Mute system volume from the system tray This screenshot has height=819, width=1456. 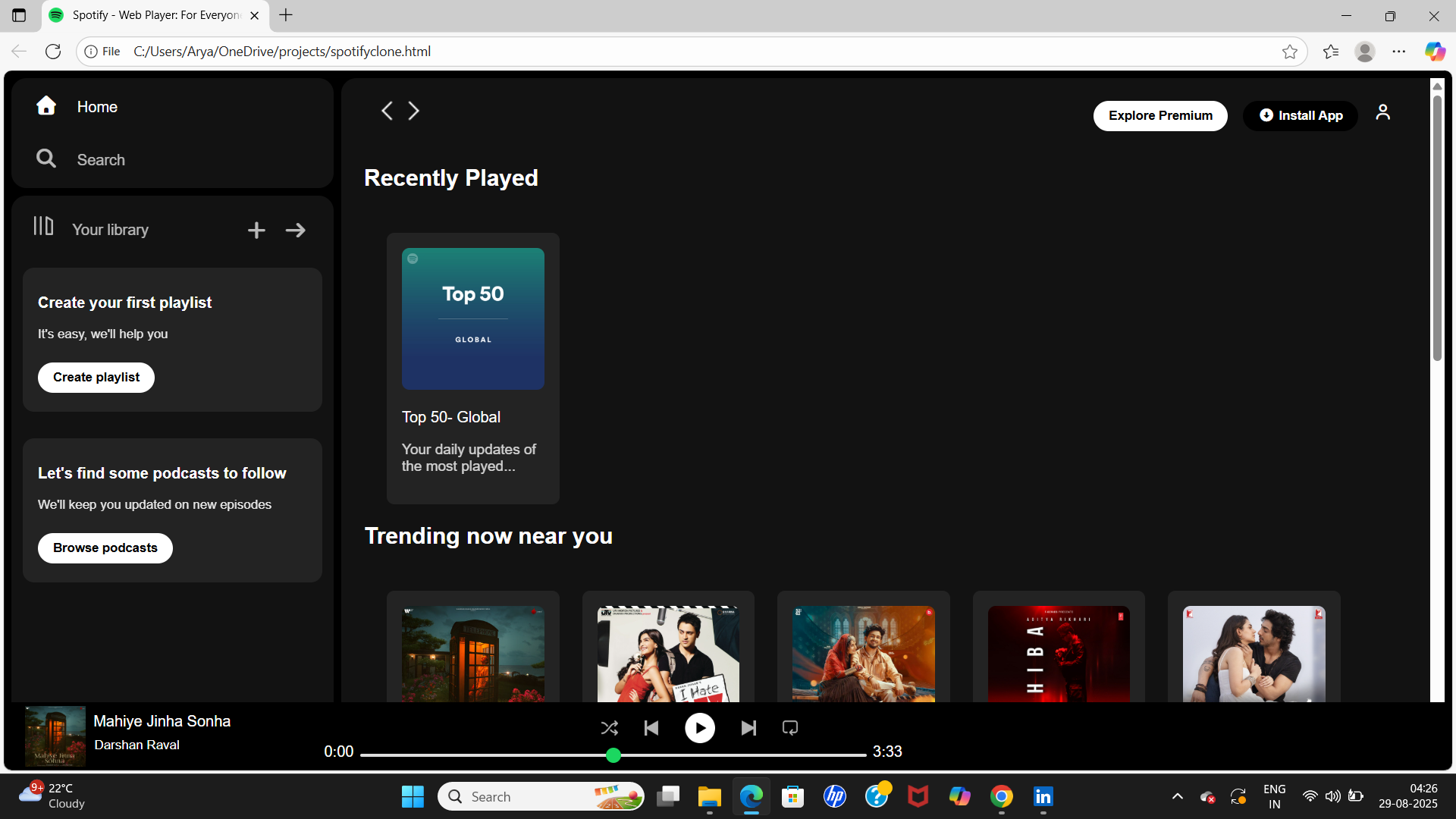pyautogui.click(x=1333, y=796)
